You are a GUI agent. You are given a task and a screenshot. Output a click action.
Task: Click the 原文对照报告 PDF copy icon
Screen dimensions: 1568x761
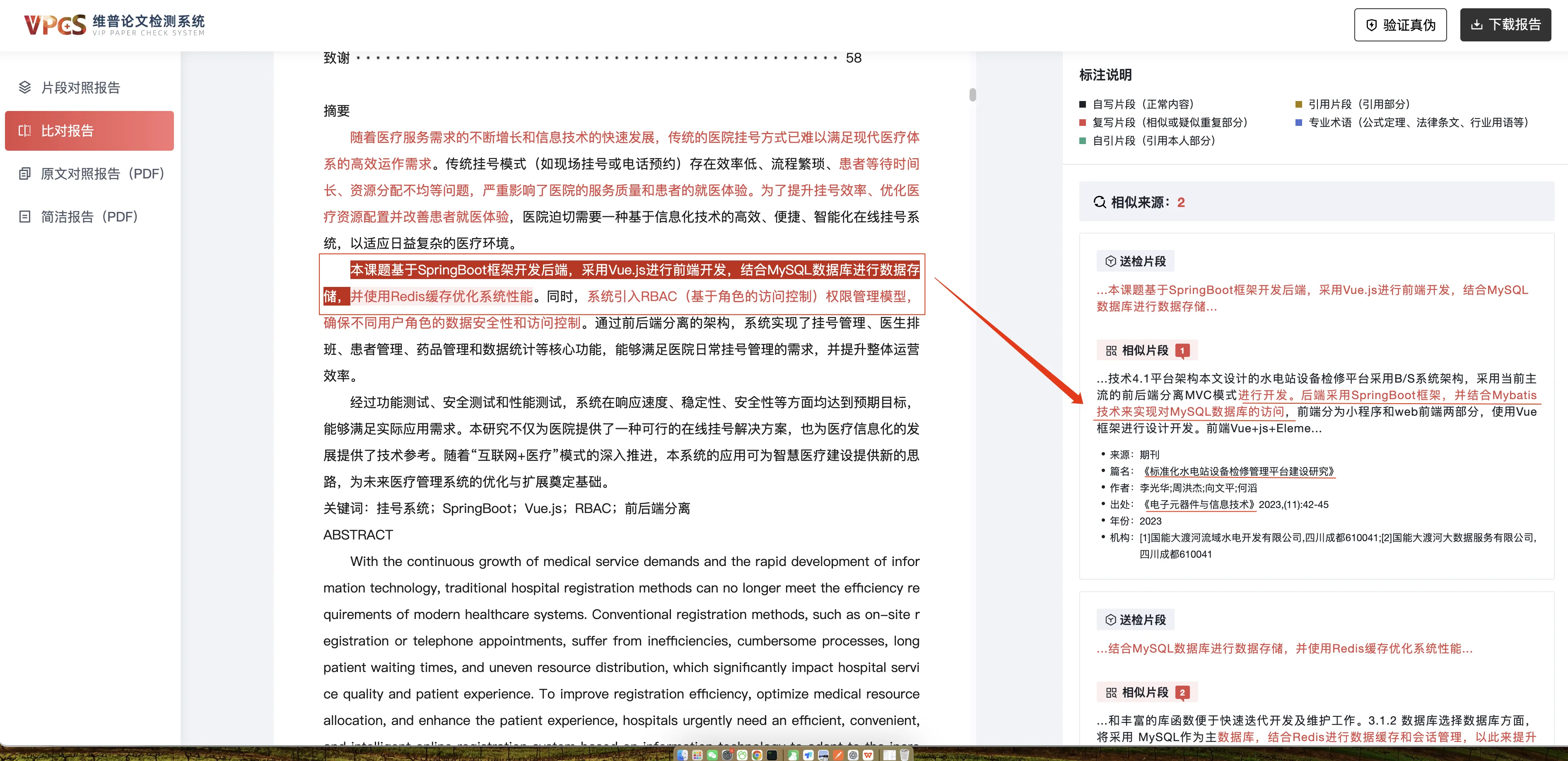coord(25,174)
